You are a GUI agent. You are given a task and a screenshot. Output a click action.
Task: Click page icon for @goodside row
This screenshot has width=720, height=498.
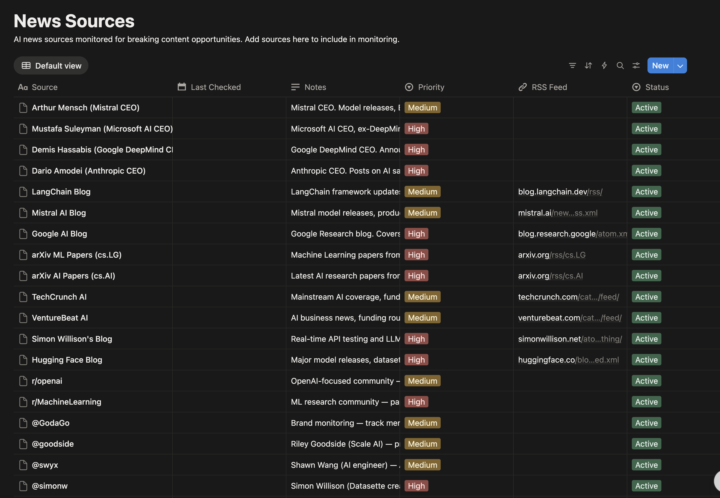(x=23, y=444)
